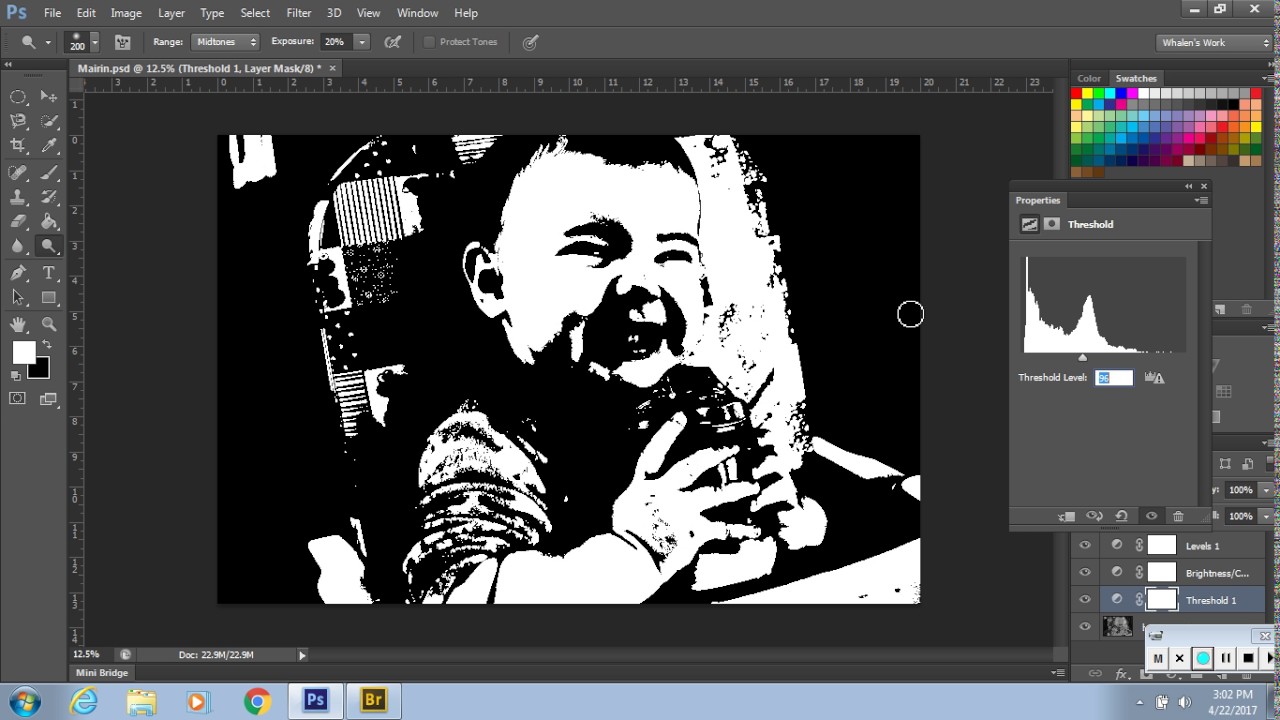Image resolution: width=1280 pixels, height=720 pixels.
Task: Toggle Quick Mask mode
Action: point(18,398)
